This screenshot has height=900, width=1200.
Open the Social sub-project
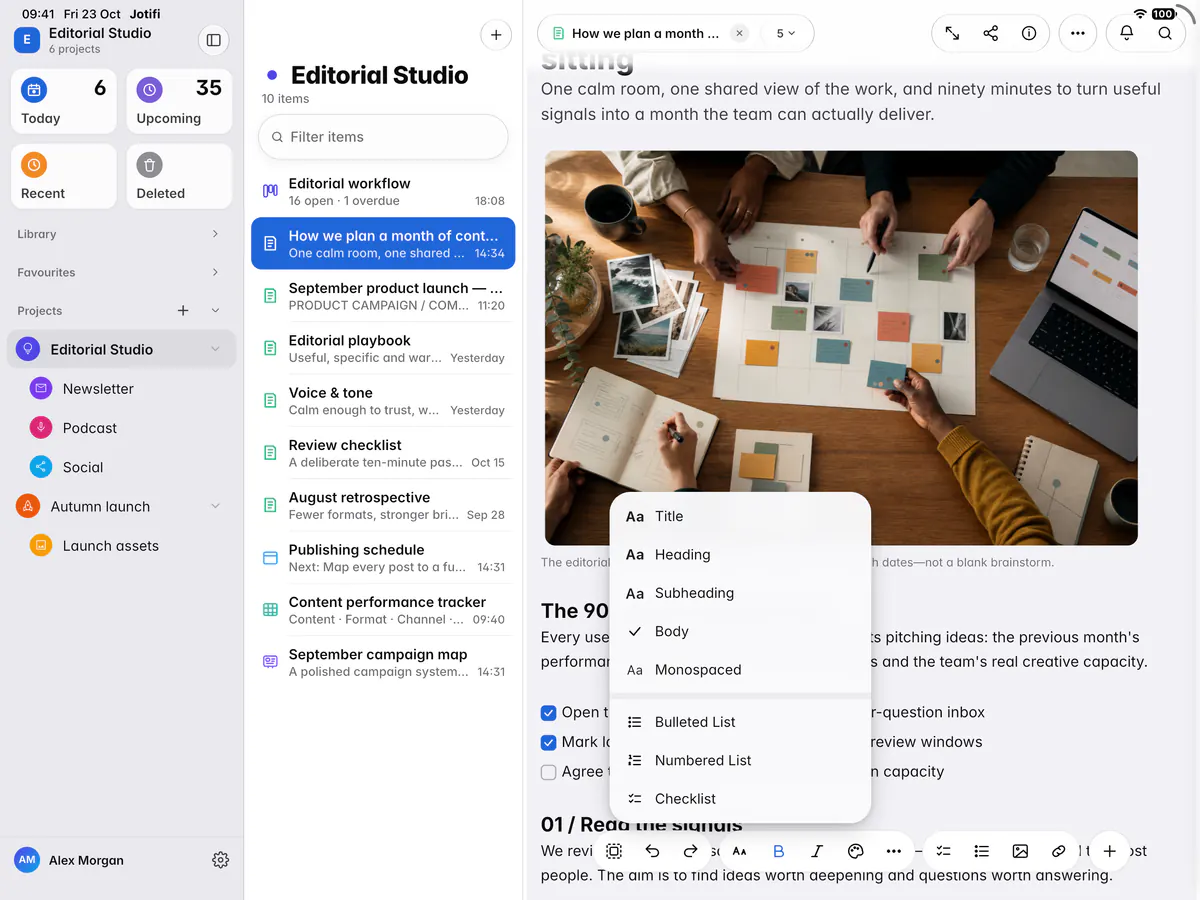(83, 467)
